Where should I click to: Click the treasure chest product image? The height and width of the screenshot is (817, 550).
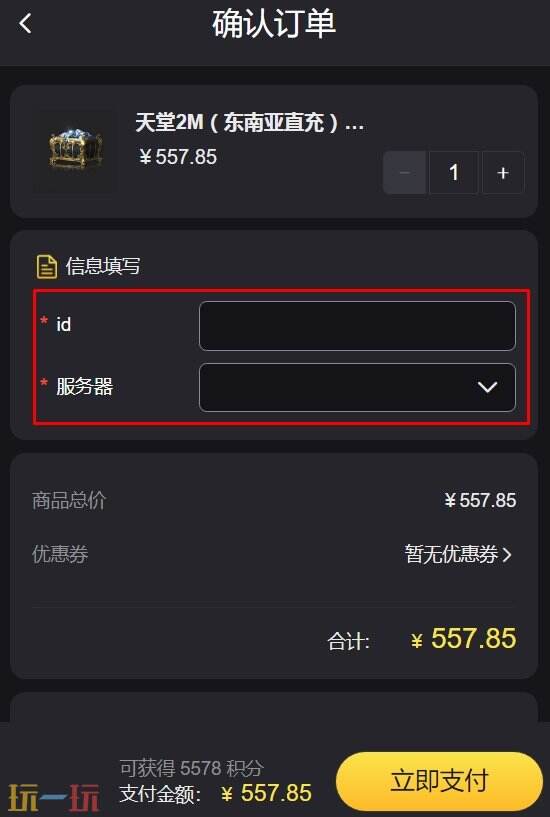pos(76,152)
